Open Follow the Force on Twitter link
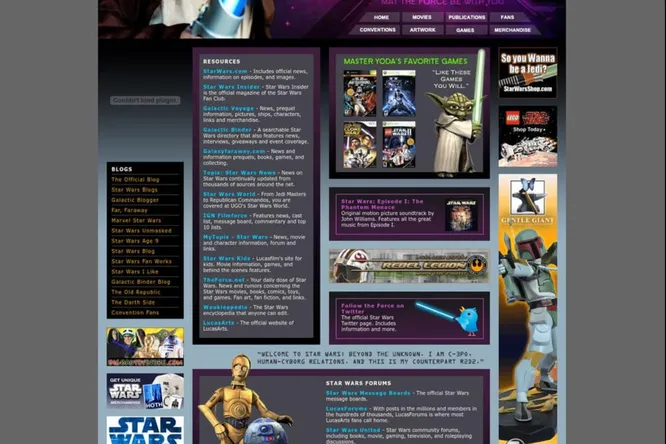The width and height of the screenshot is (666, 444). coord(373,308)
